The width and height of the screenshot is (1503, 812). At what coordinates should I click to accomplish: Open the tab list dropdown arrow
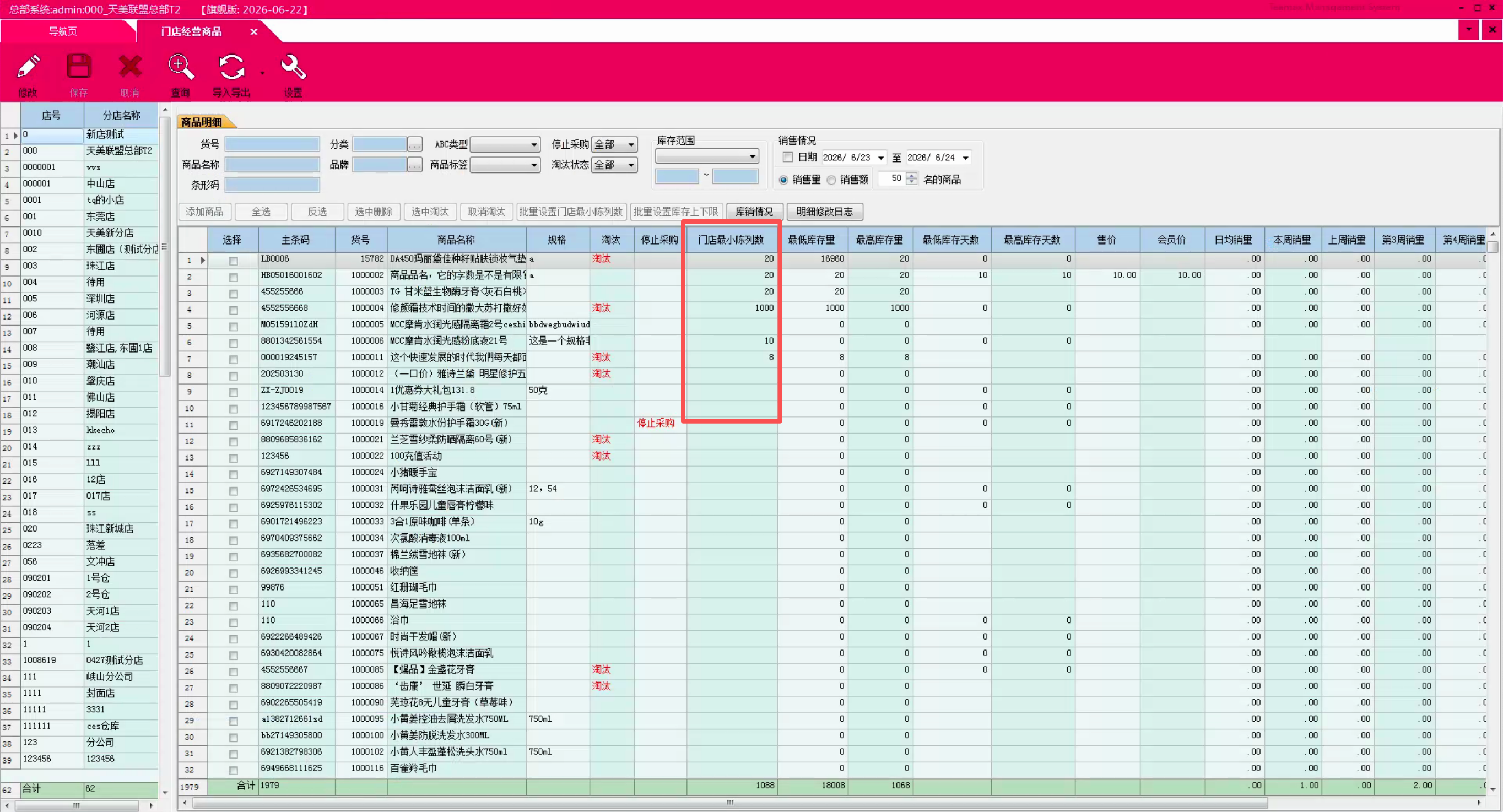tap(1468, 29)
